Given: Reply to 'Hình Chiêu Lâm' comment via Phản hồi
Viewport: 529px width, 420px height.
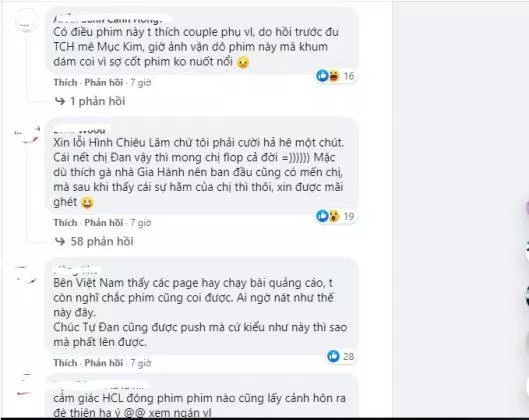Looking at the screenshot, I should 103,223.
